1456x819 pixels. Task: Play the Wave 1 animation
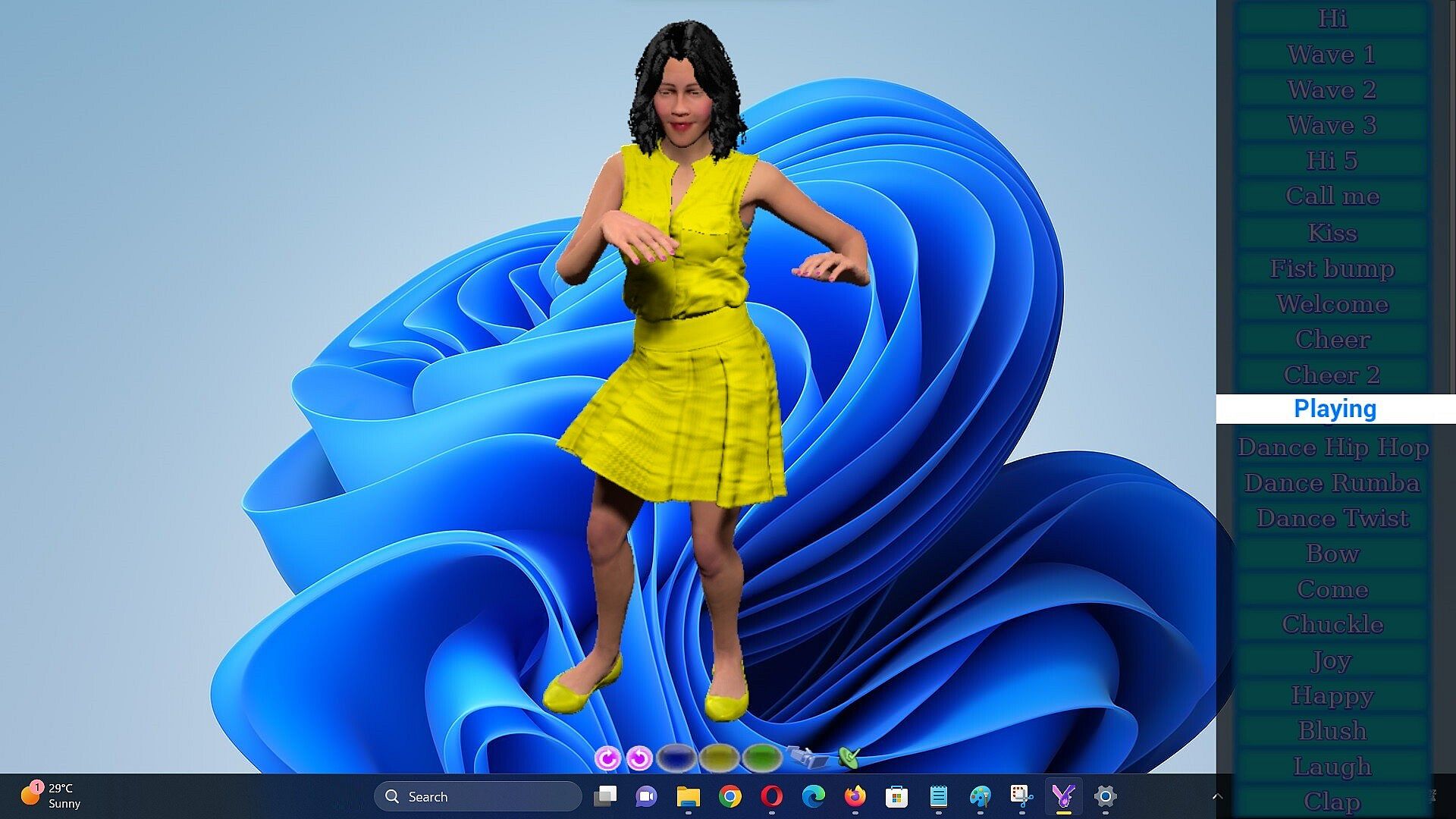[x=1332, y=55]
